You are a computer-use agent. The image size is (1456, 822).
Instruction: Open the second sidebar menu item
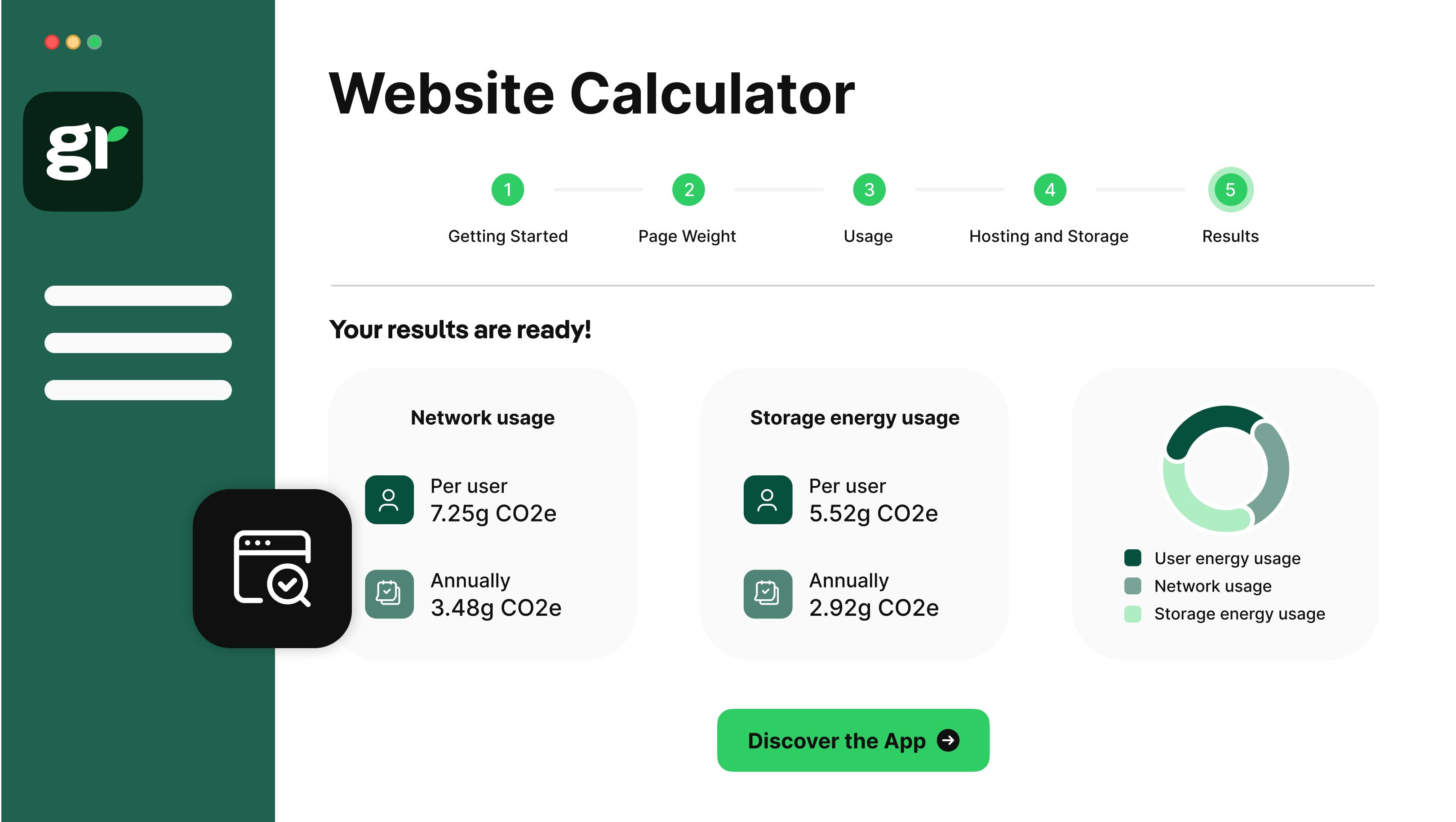pyautogui.click(x=138, y=342)
